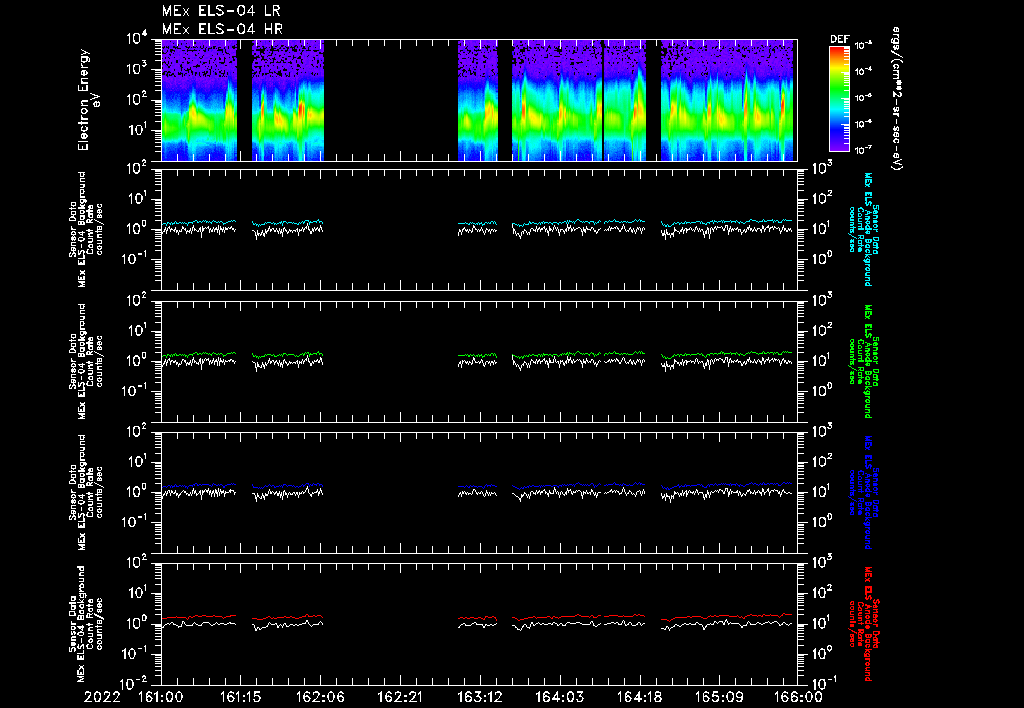Click the year "2022" label on the time axis
Screen dimensions: 1024x708
click(x=102, y=697)
